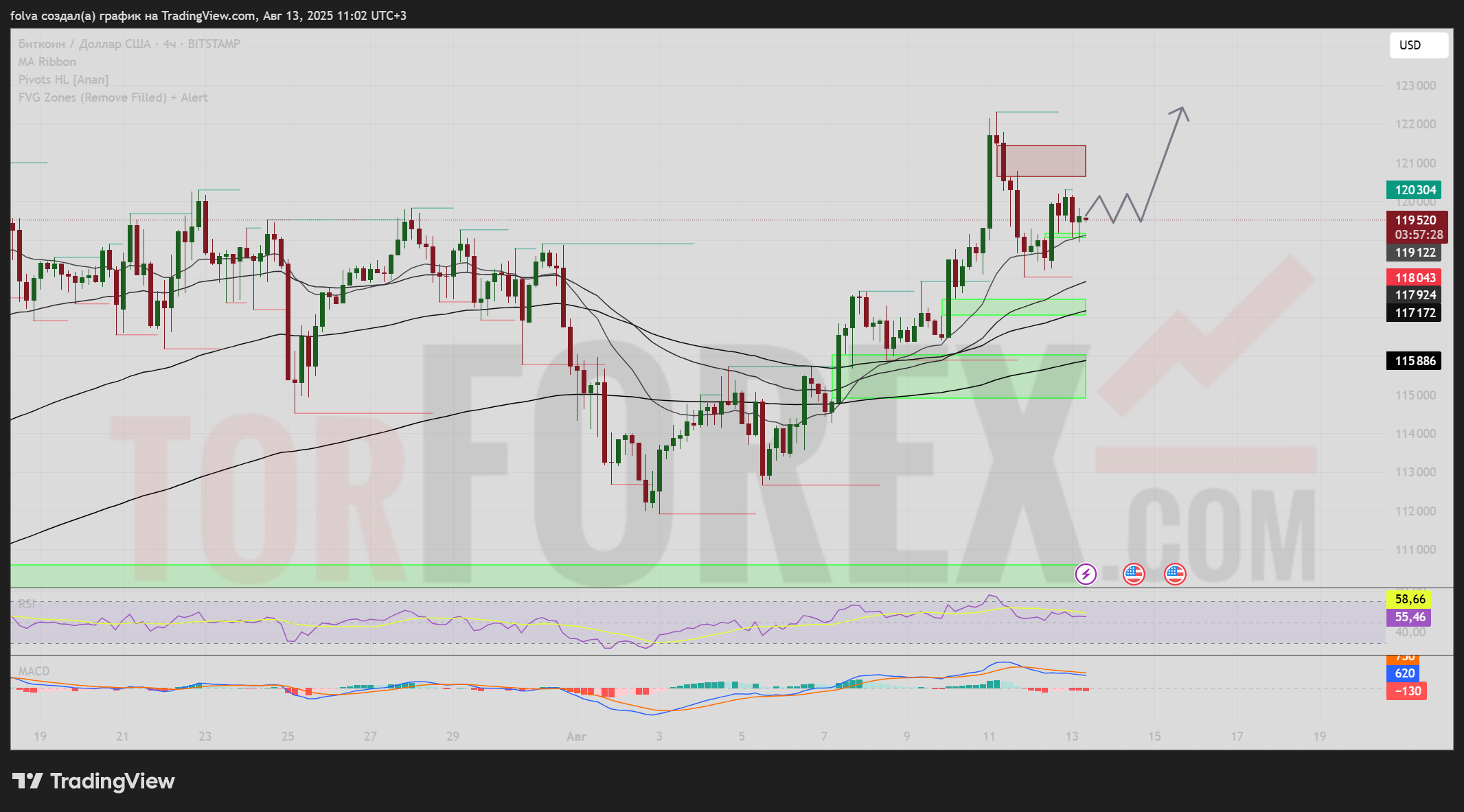This screenshot has height=812, width=1464.
Task: Click the MA Ribbon indicator label
Action: (47, 62)
